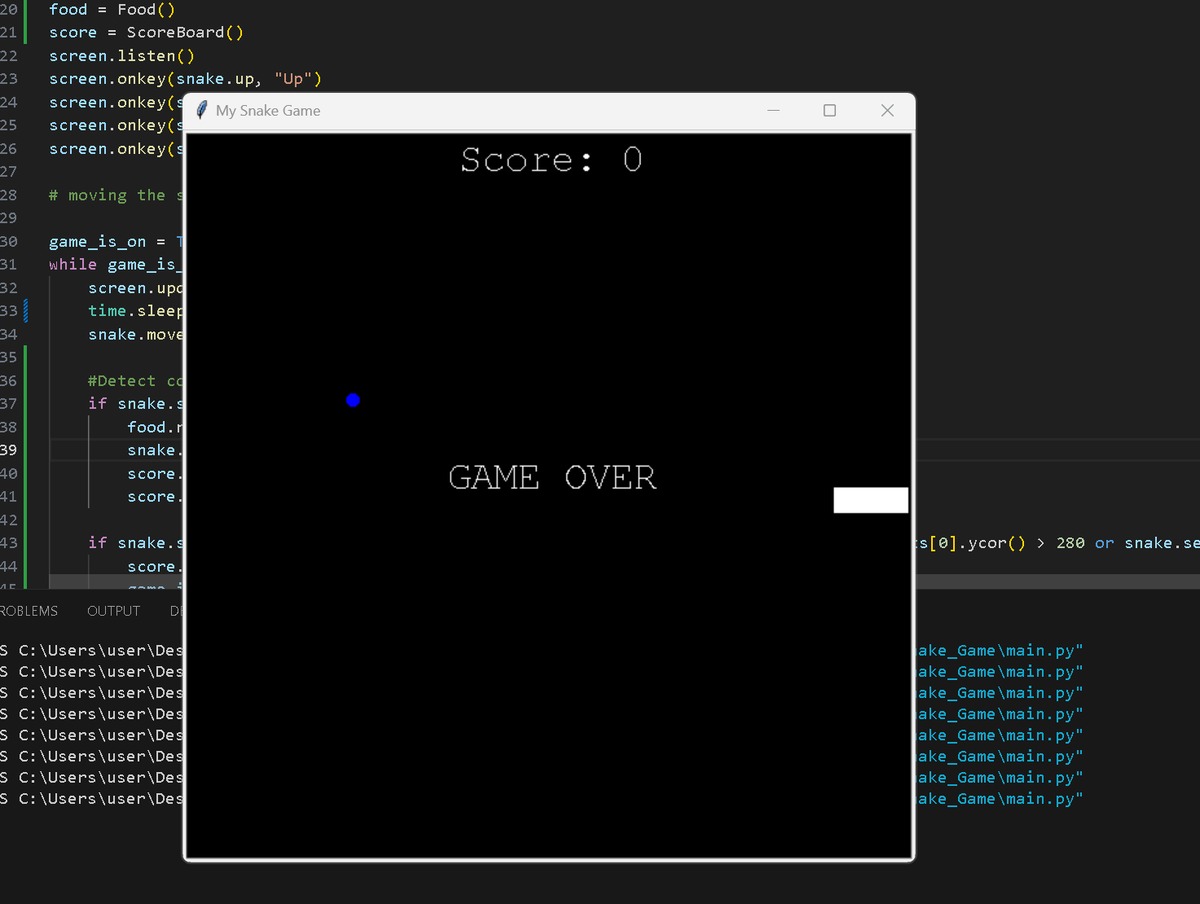
Task: Click the white snake segment in the game
Action: 871,500
